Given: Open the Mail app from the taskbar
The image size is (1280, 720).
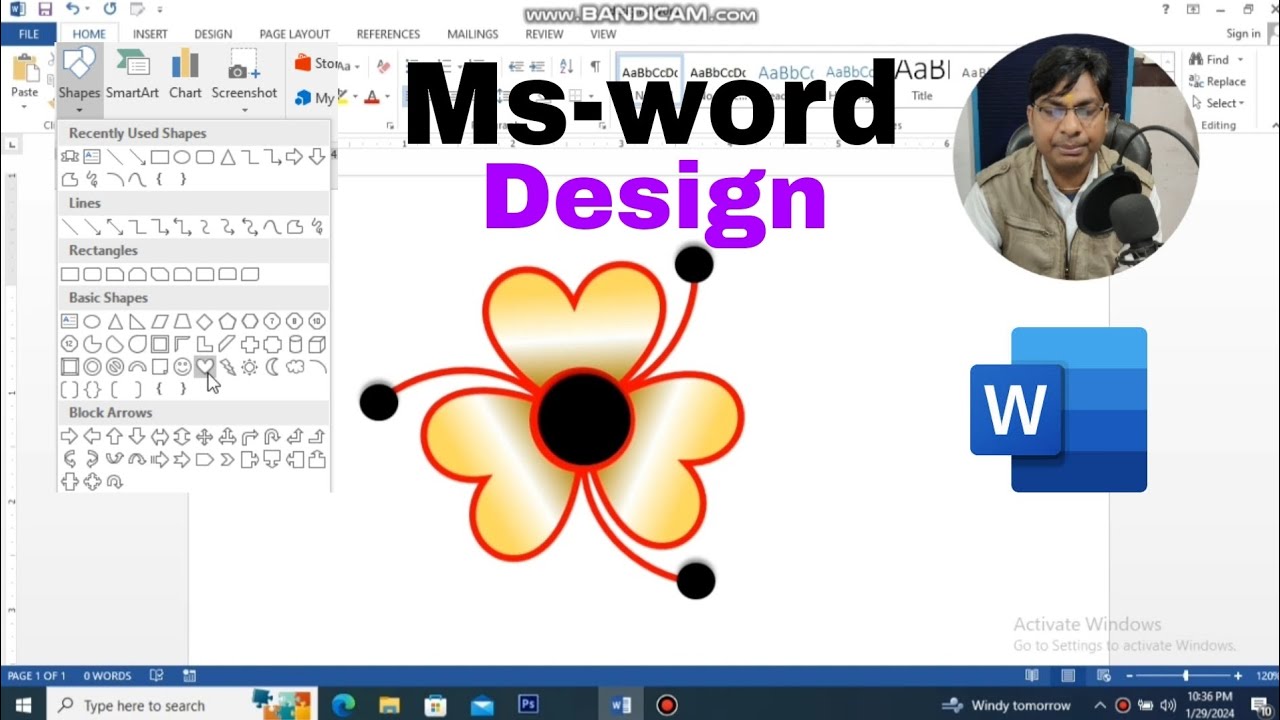Looking at the screenshot, I should coord(482,705).
